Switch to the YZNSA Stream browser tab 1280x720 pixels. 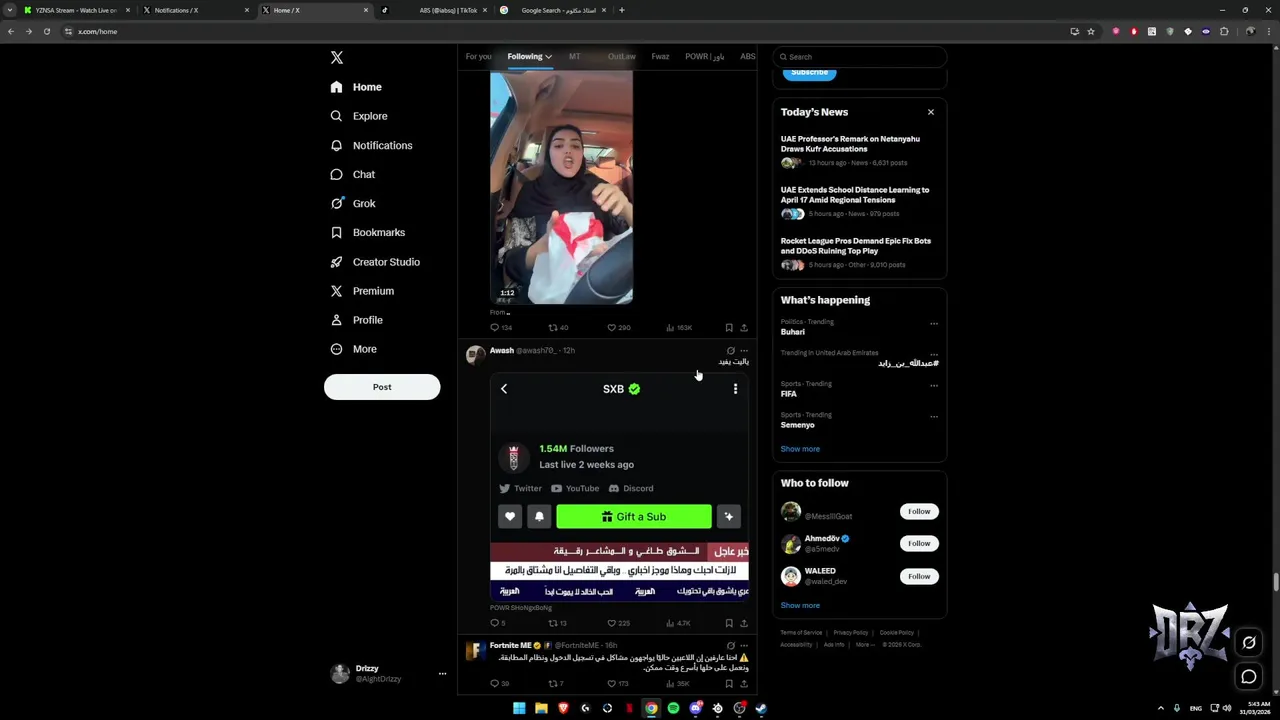click(76, 10)
